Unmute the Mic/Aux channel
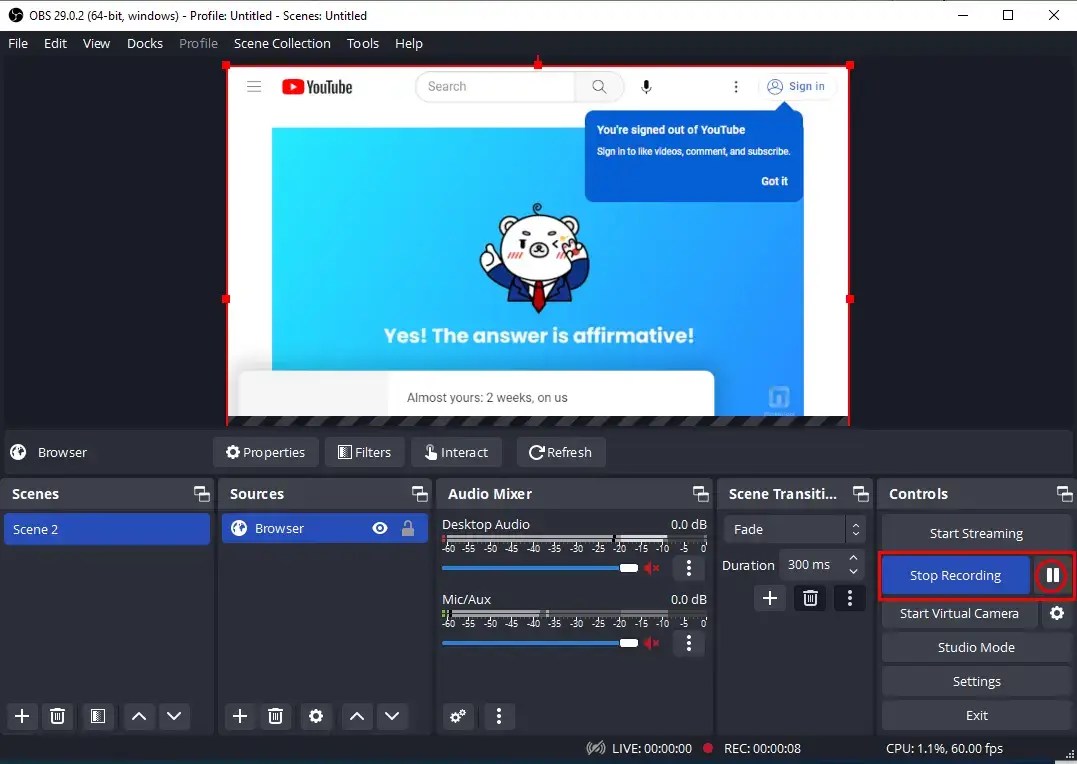The width and height of the screenshot is (1077, 764). click(652, 643)
